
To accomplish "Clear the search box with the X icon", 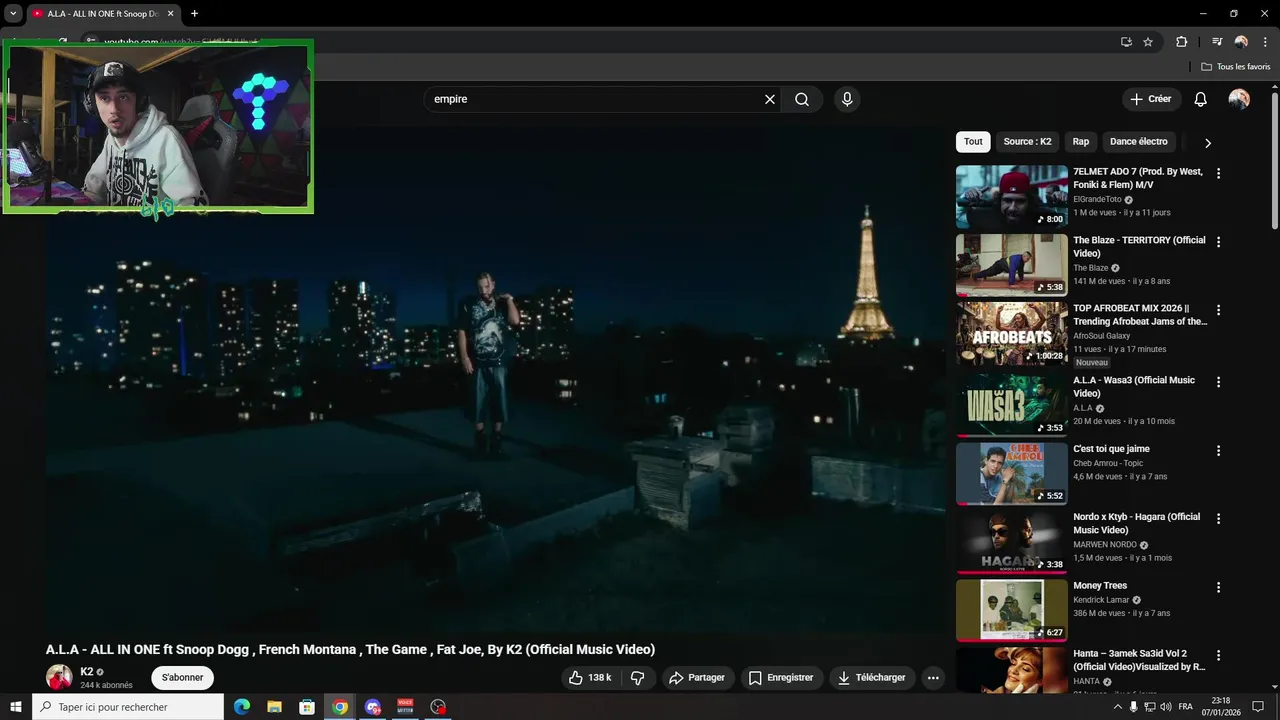I will click(770, 99).
